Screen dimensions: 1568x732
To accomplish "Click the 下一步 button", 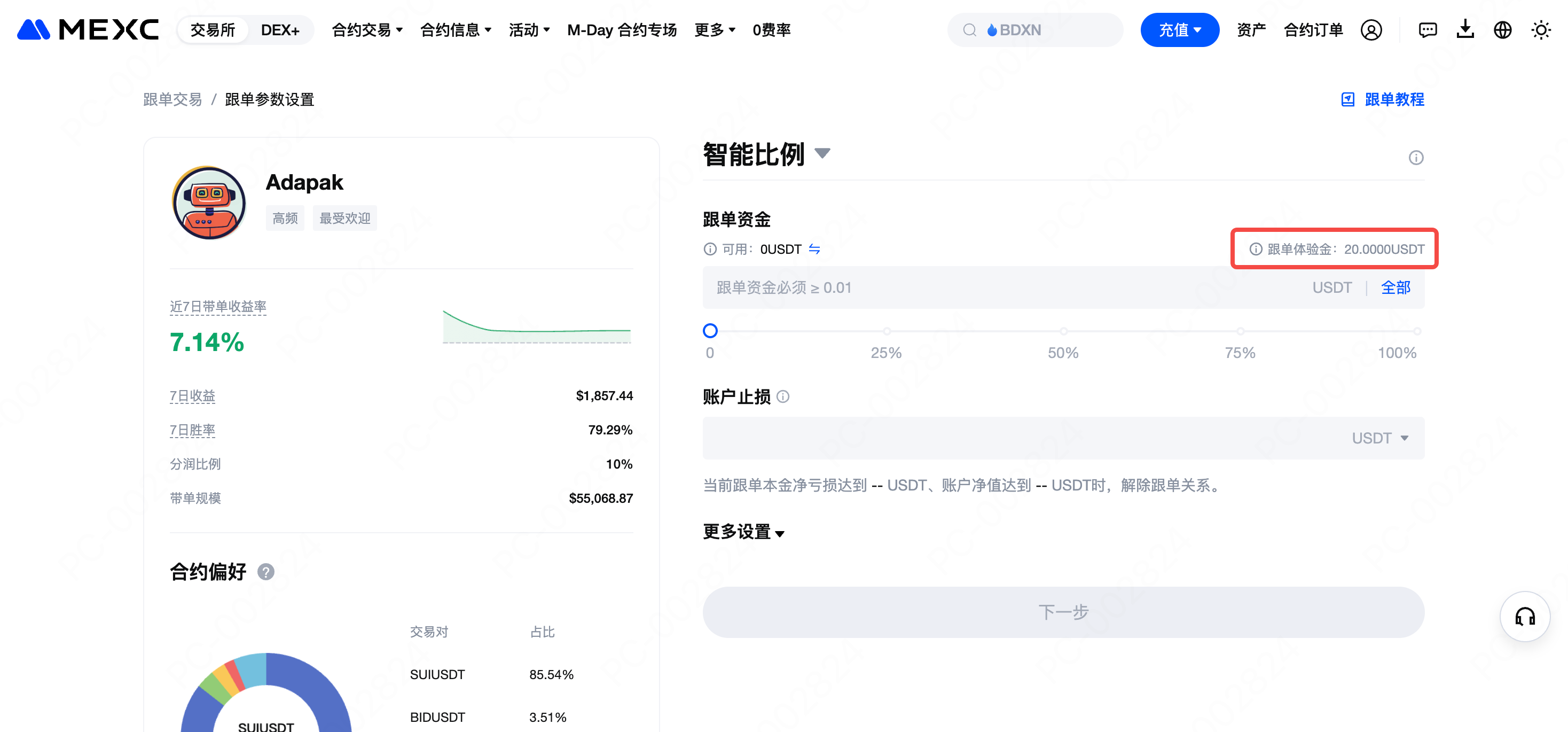I will pyautogui.click(x=1063, y=612).
